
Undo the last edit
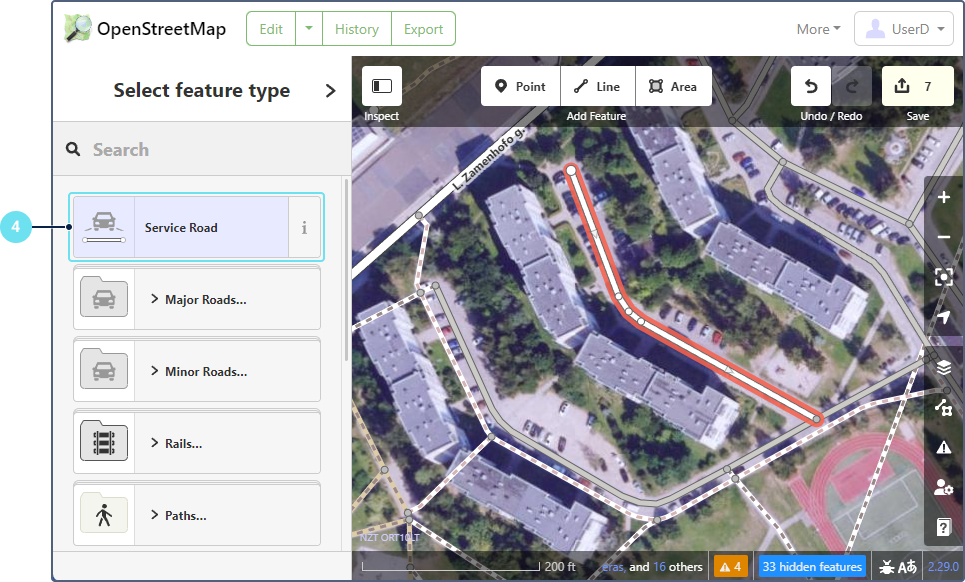pos(811,87)
